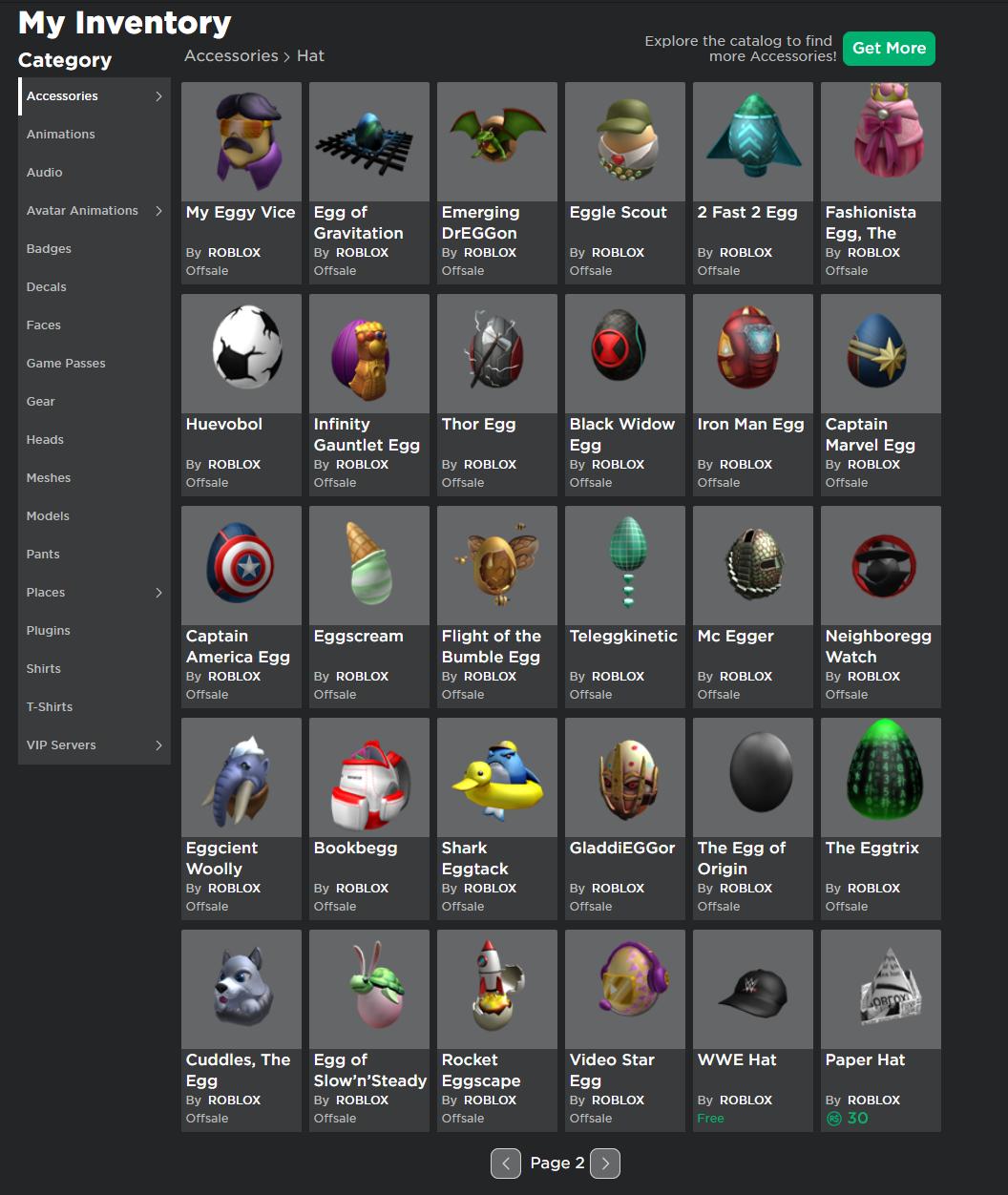1008x1195 pixels.
Task: Open the Rocket Eggscape item image
Action: (x=497, y=989)
